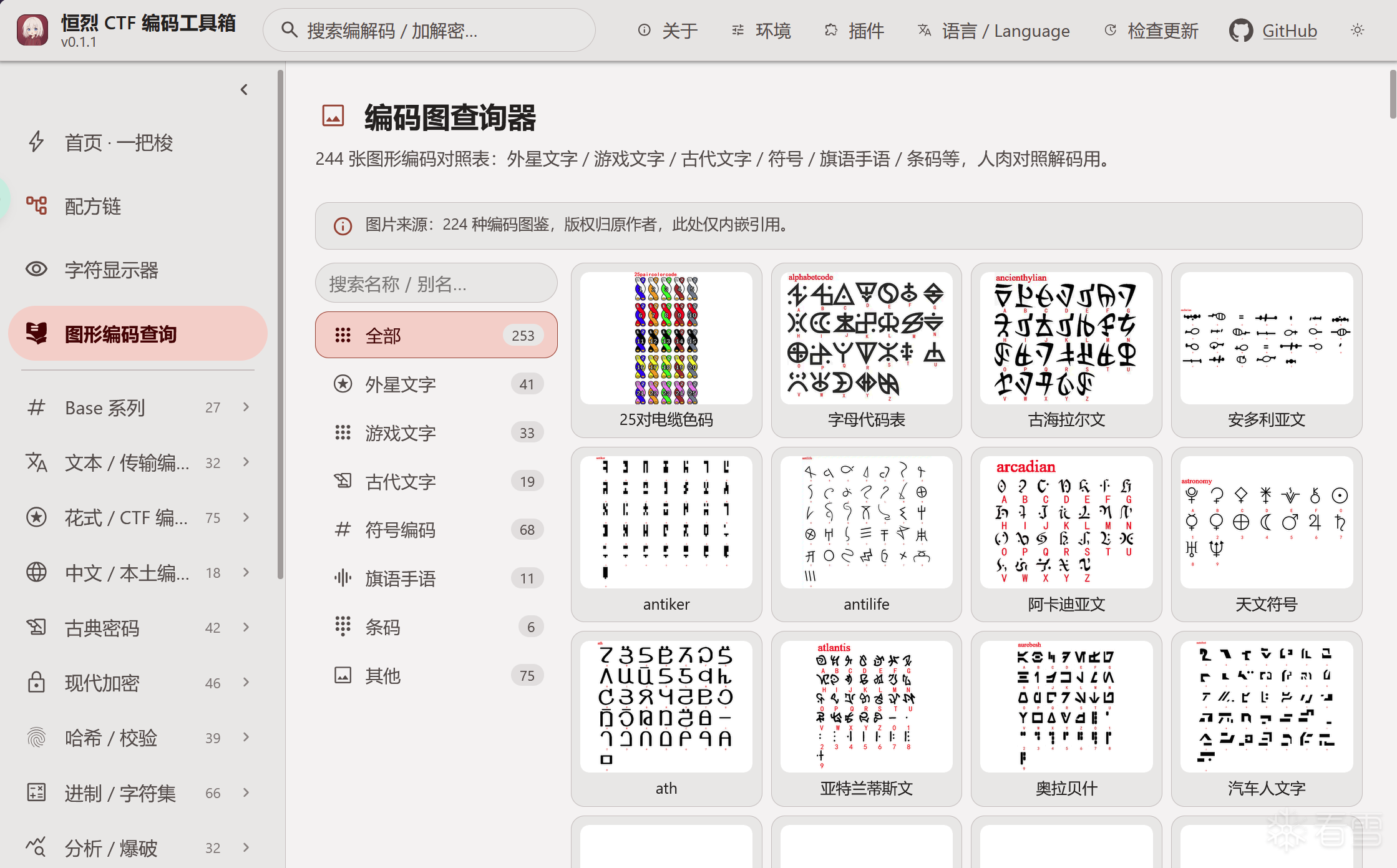Viewport: 1397px width, 868px height.
Task: Expand the 进制 / 字符集 group chevron
Action: [x=246, y=792]
